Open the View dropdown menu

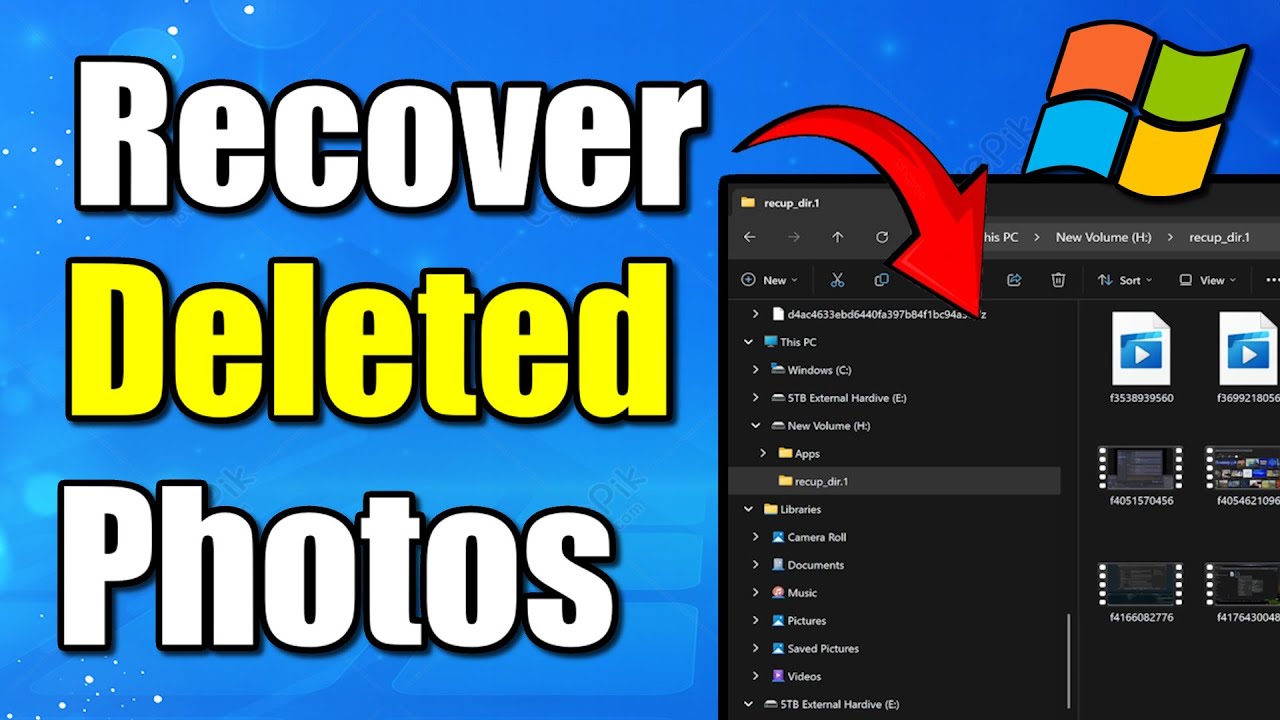[x=1208, y=280]
